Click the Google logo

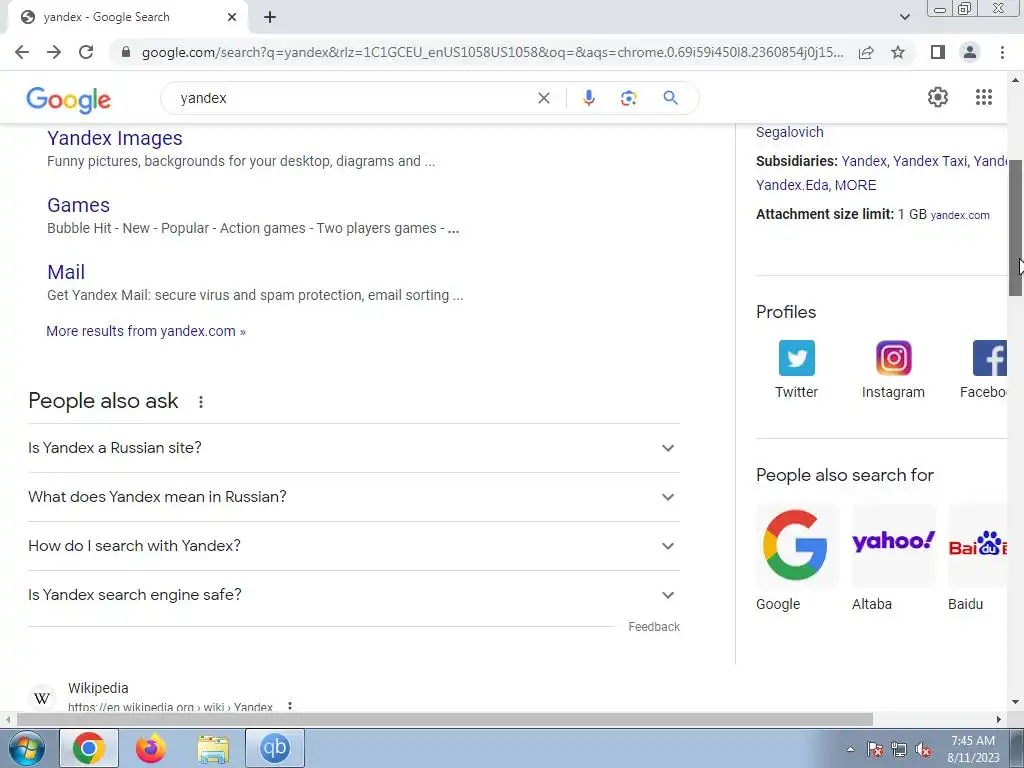click(x=69, y=99)
